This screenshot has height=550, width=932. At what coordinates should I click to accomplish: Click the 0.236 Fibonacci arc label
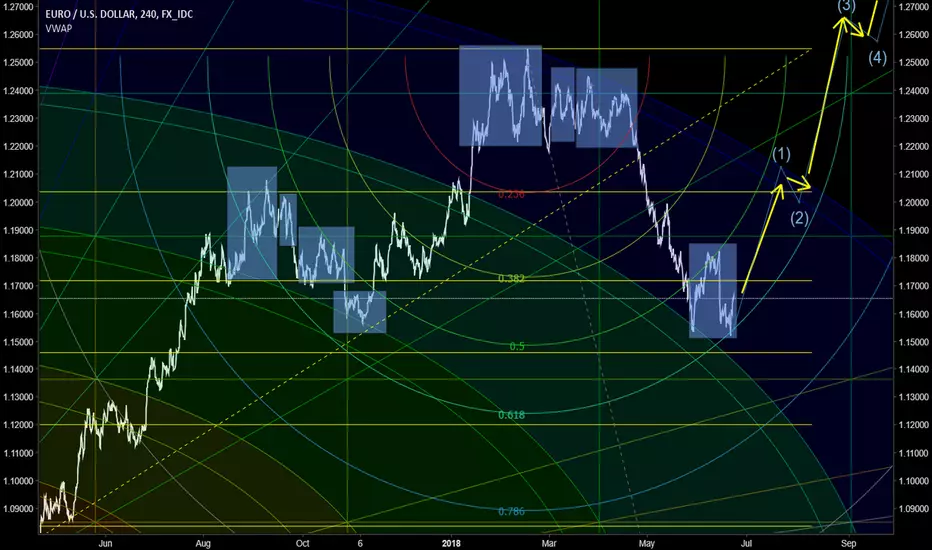pyautogui.click(x=511, y=194)
